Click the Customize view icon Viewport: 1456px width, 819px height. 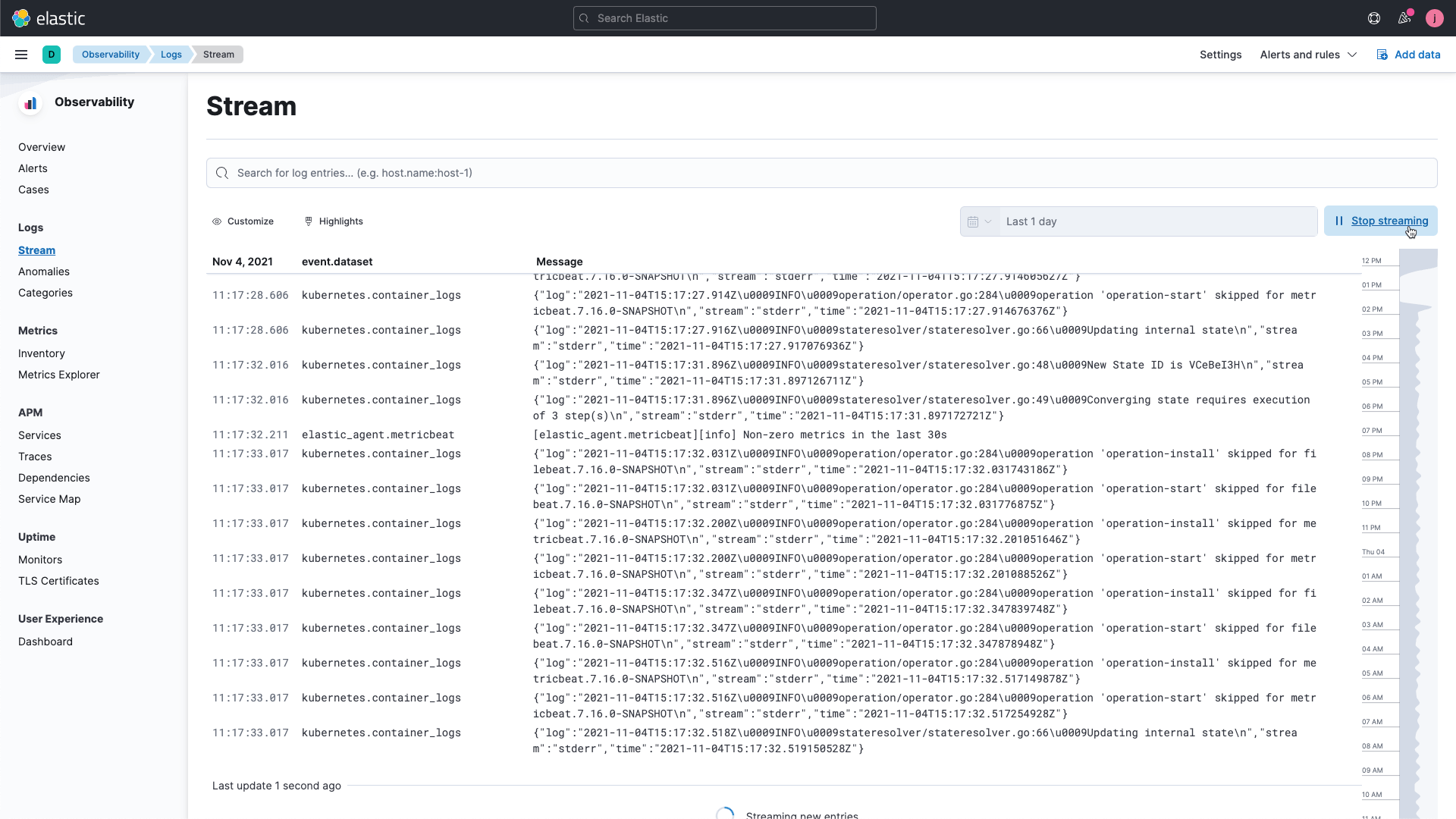pos(216,221)
